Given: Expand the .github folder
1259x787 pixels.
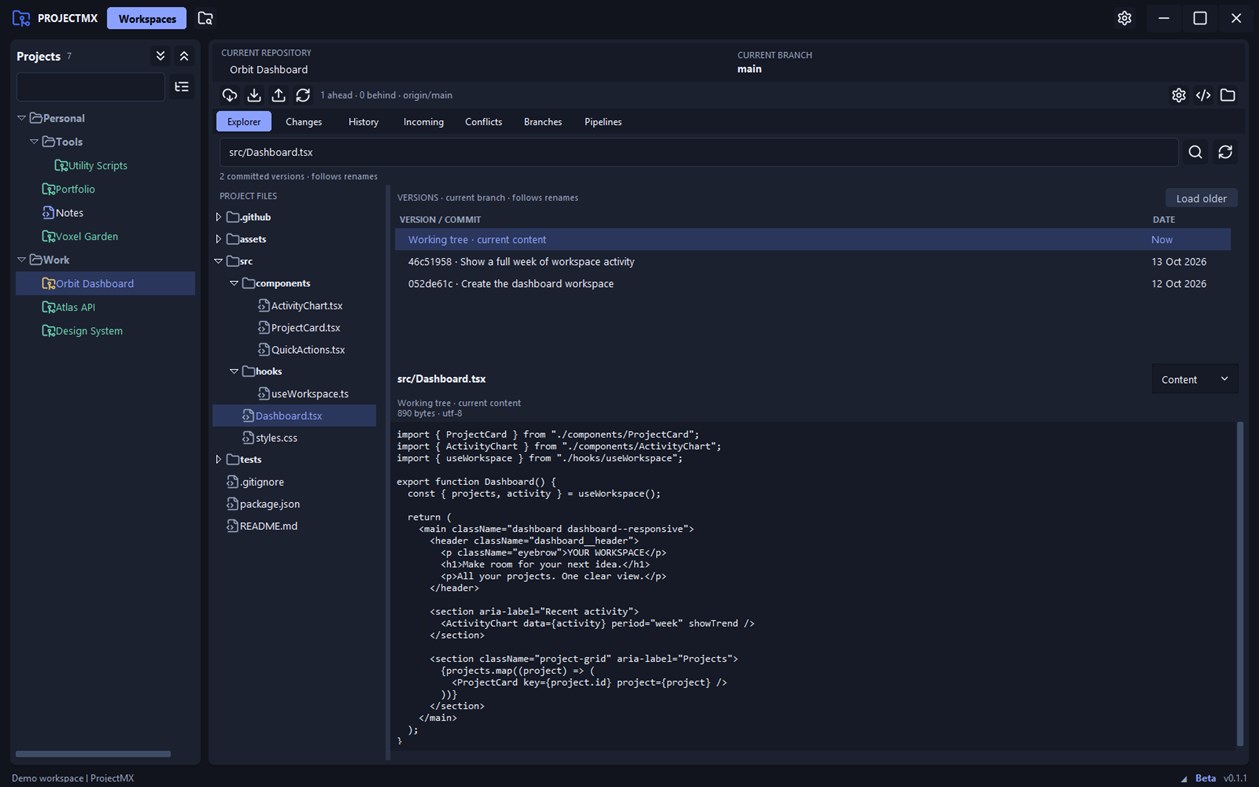Looking at the screenshot, I should [x=218, y=217].
